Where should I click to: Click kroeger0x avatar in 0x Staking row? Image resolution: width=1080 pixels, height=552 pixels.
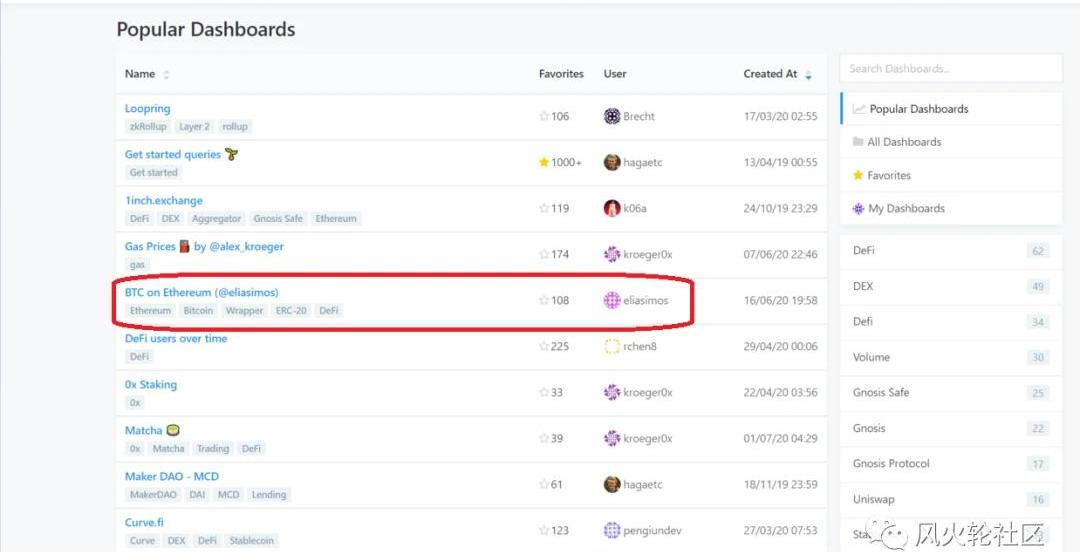[612, 392]
